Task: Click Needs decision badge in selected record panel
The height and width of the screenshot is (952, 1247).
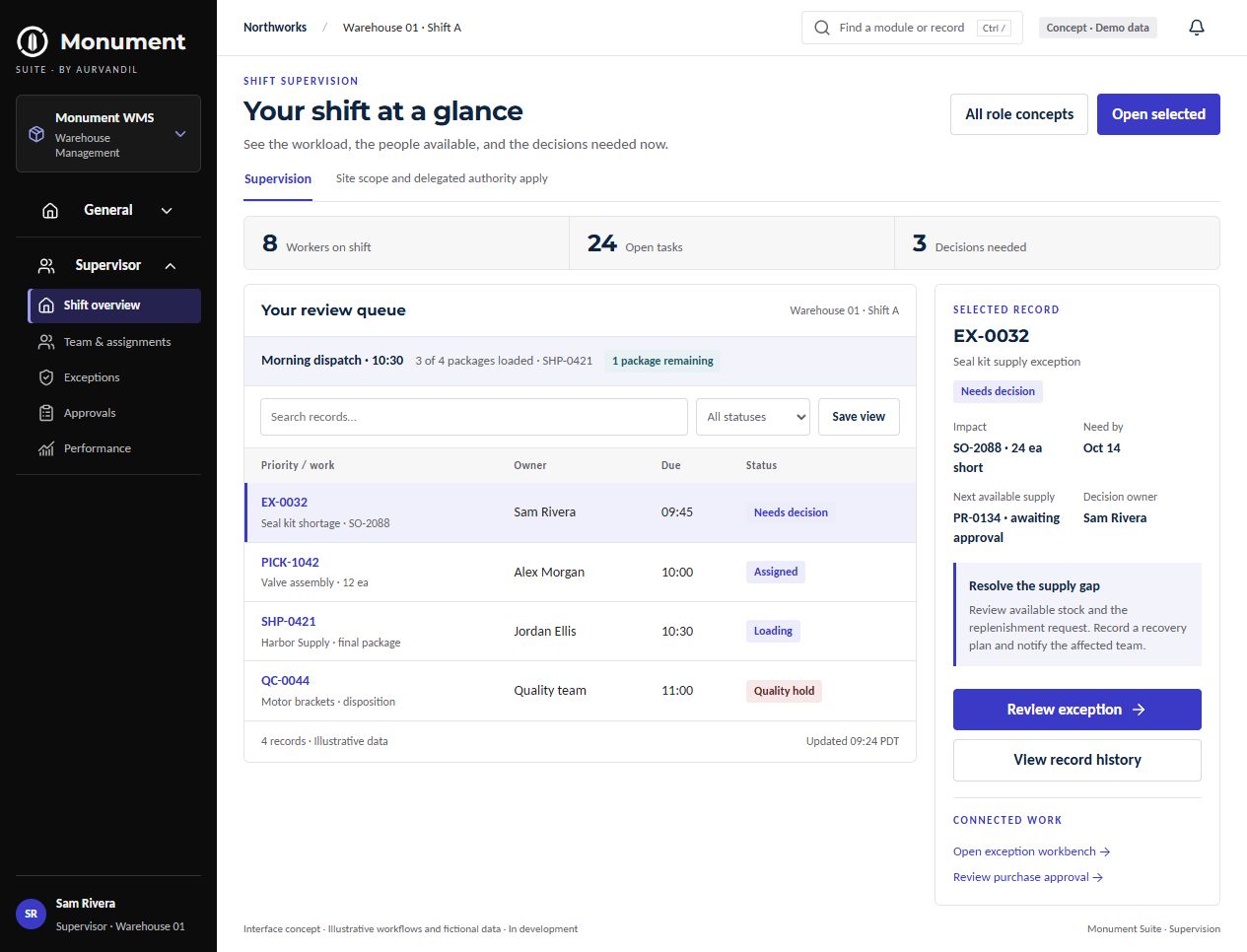Action: tap(998, 391)
